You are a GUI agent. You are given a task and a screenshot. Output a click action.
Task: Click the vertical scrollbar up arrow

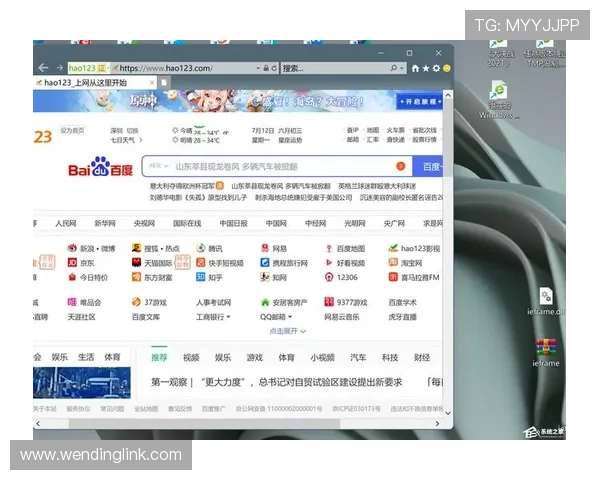[x=448, y=95]
